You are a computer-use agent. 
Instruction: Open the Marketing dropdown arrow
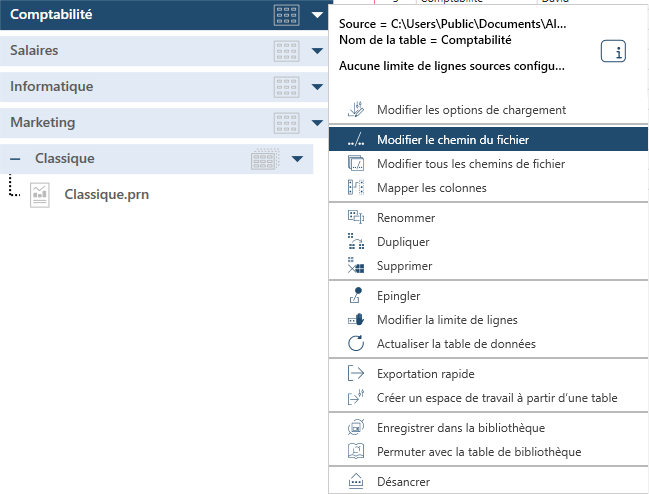coord(317,123)
